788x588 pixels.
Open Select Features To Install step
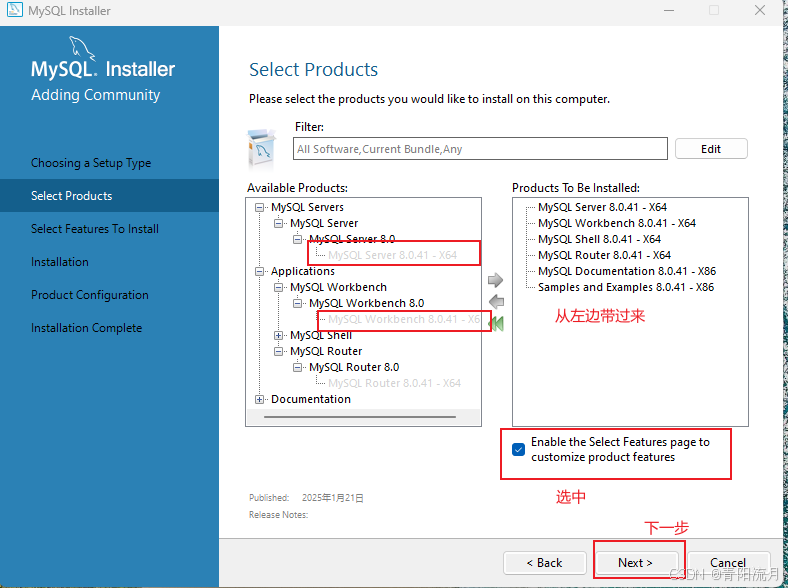click(x=94, y=229)
